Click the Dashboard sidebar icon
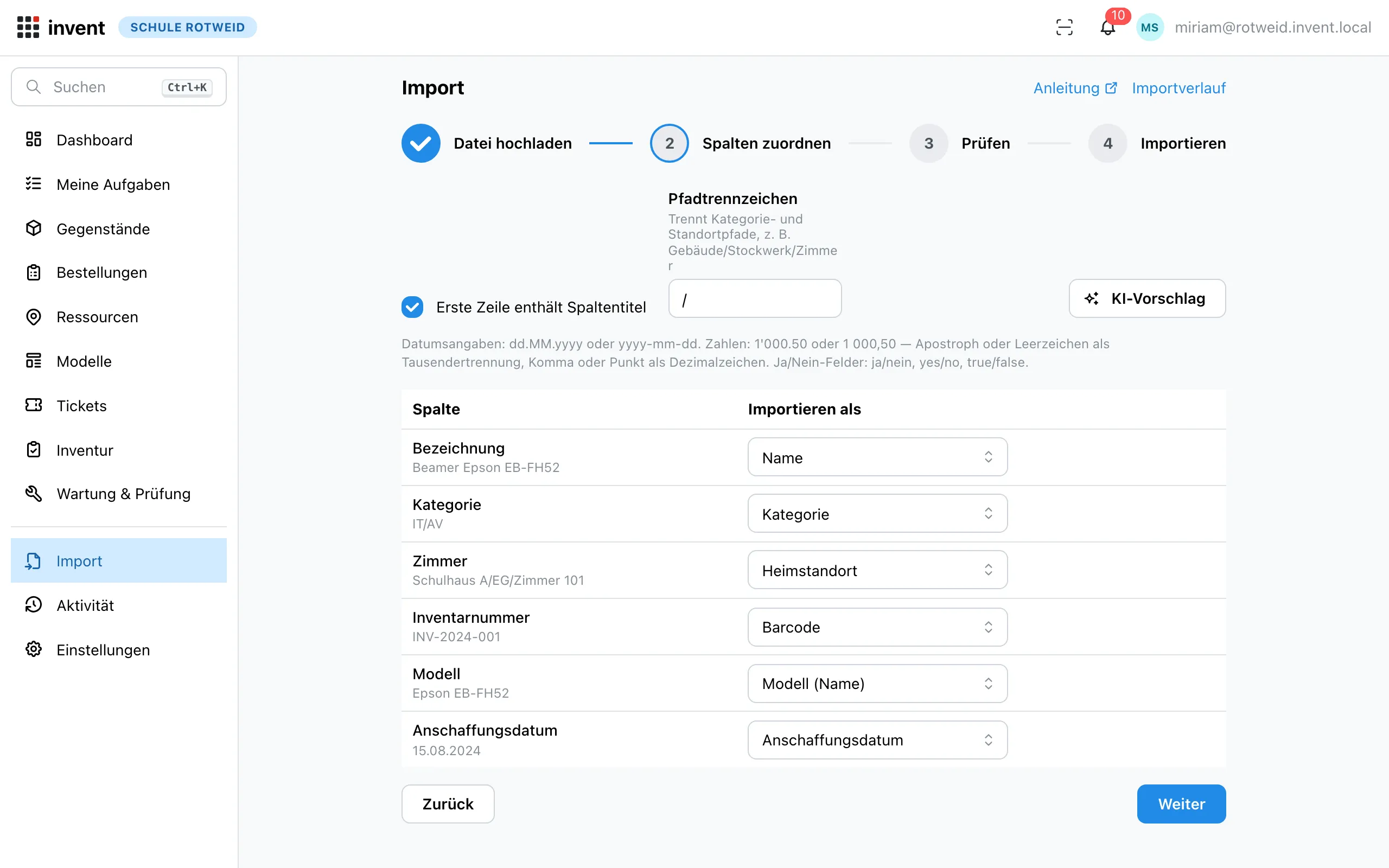Image resolution: width=1389 pixels, height=868 pixels. [x=33, y=139]
